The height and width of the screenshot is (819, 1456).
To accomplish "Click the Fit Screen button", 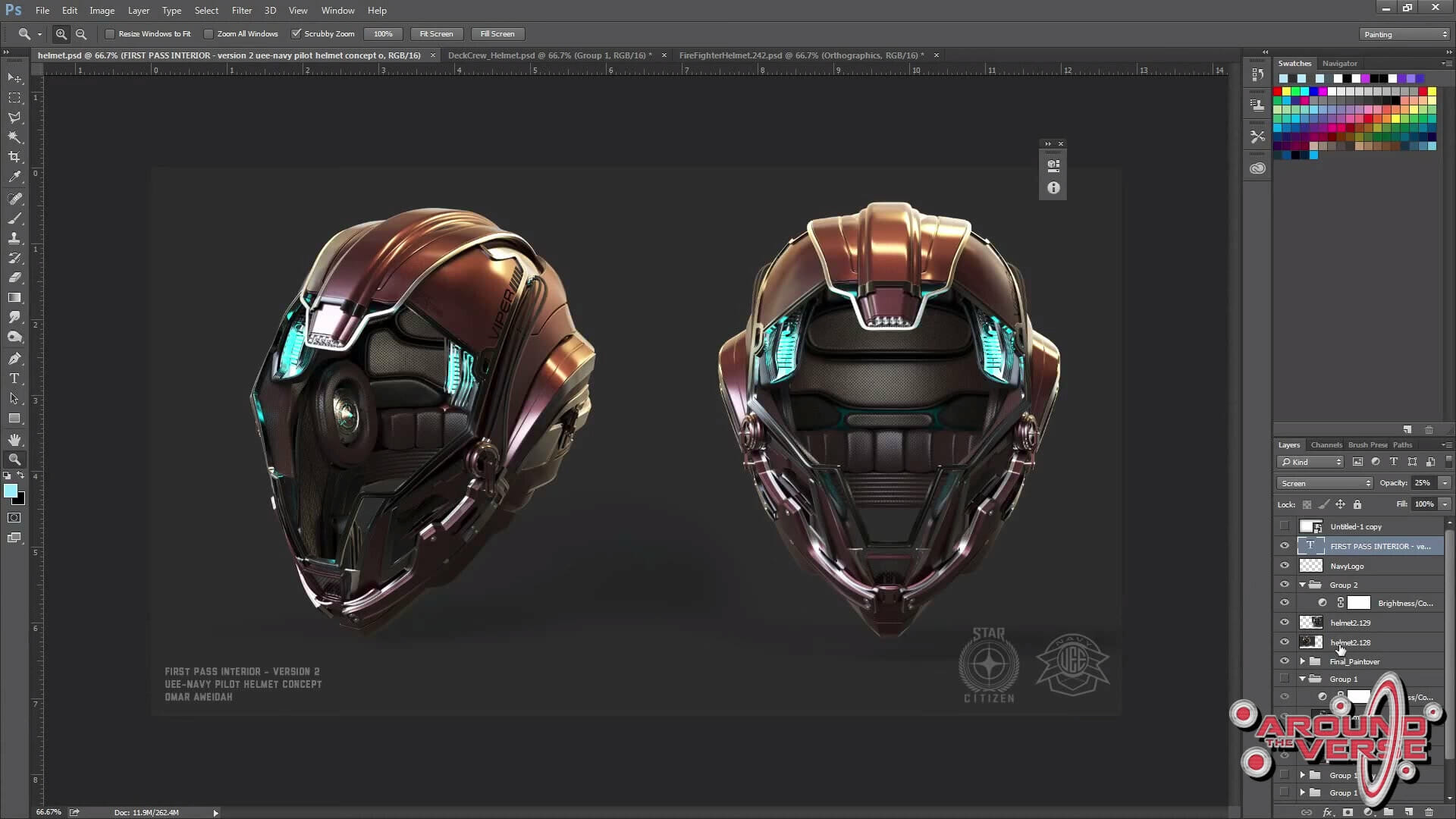I will 436,34.
